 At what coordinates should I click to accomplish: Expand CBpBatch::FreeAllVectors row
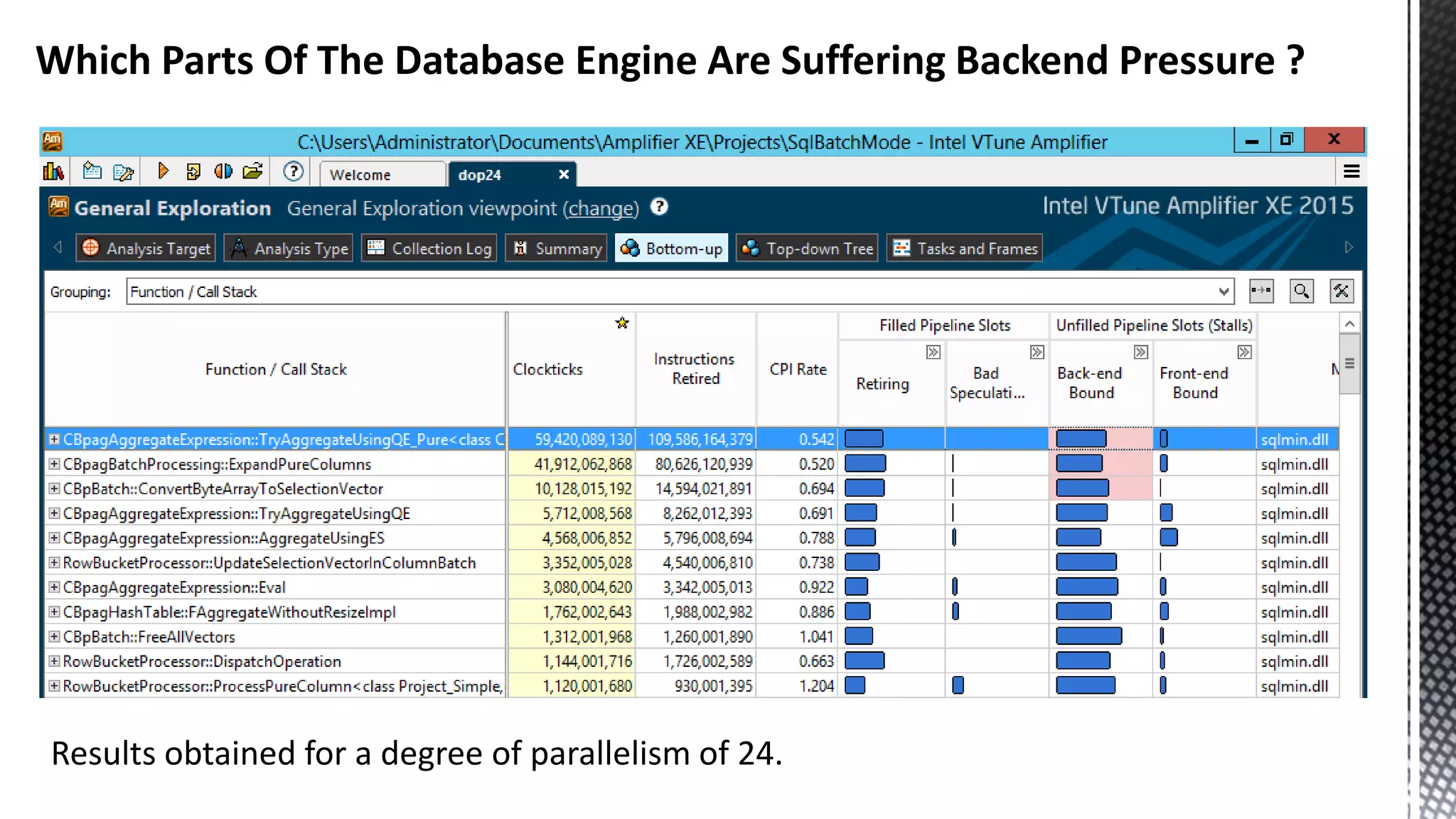point(54,636)
